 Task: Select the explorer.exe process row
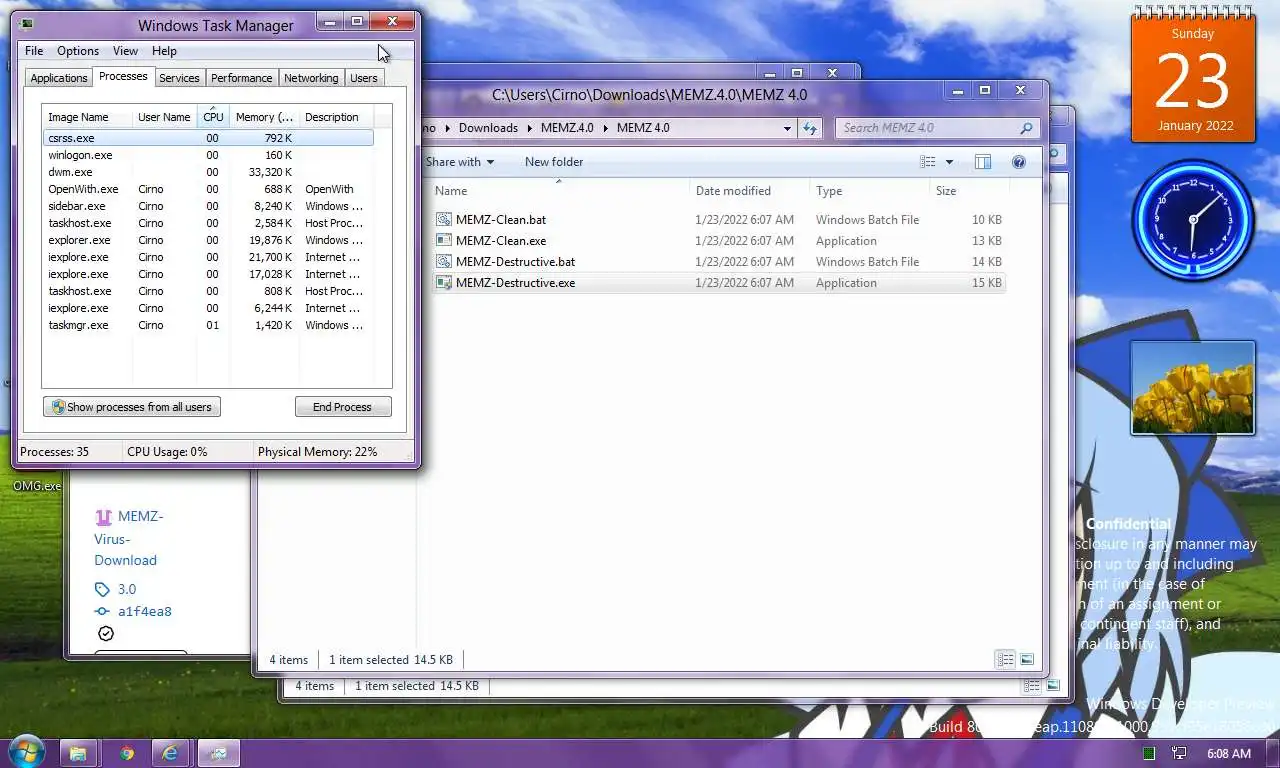[x=208, y=240]
